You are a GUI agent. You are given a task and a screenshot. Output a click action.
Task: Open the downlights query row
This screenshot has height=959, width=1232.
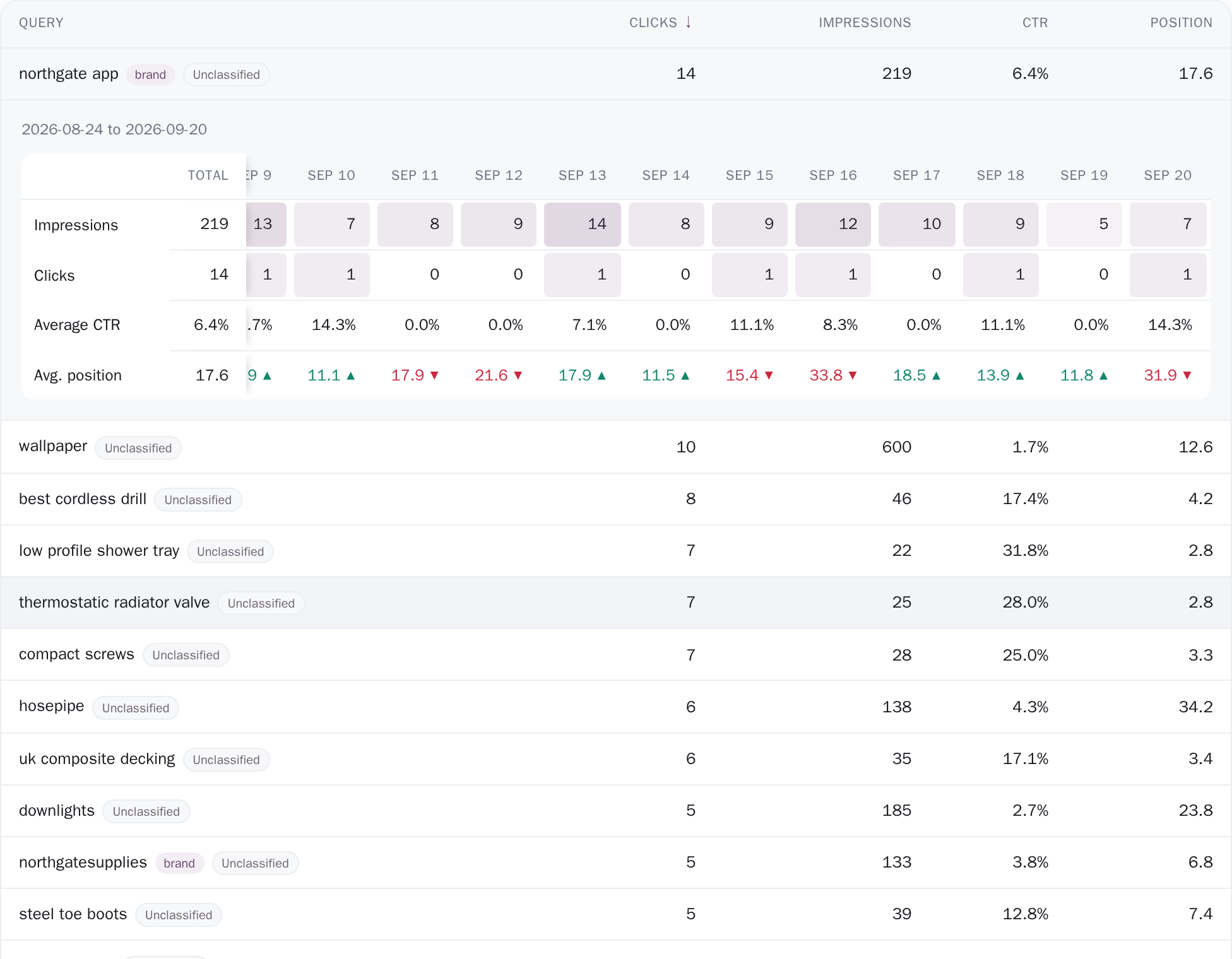pos(616,810)
